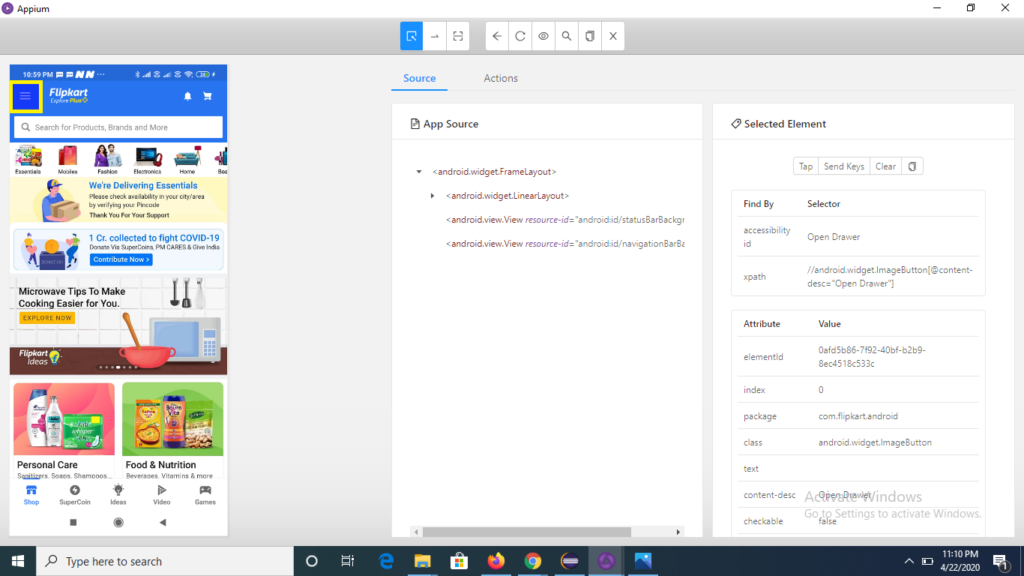Screen dimensions: 1024x576
Task: Go to the Ideas tab
Action: tap(118, 495)
